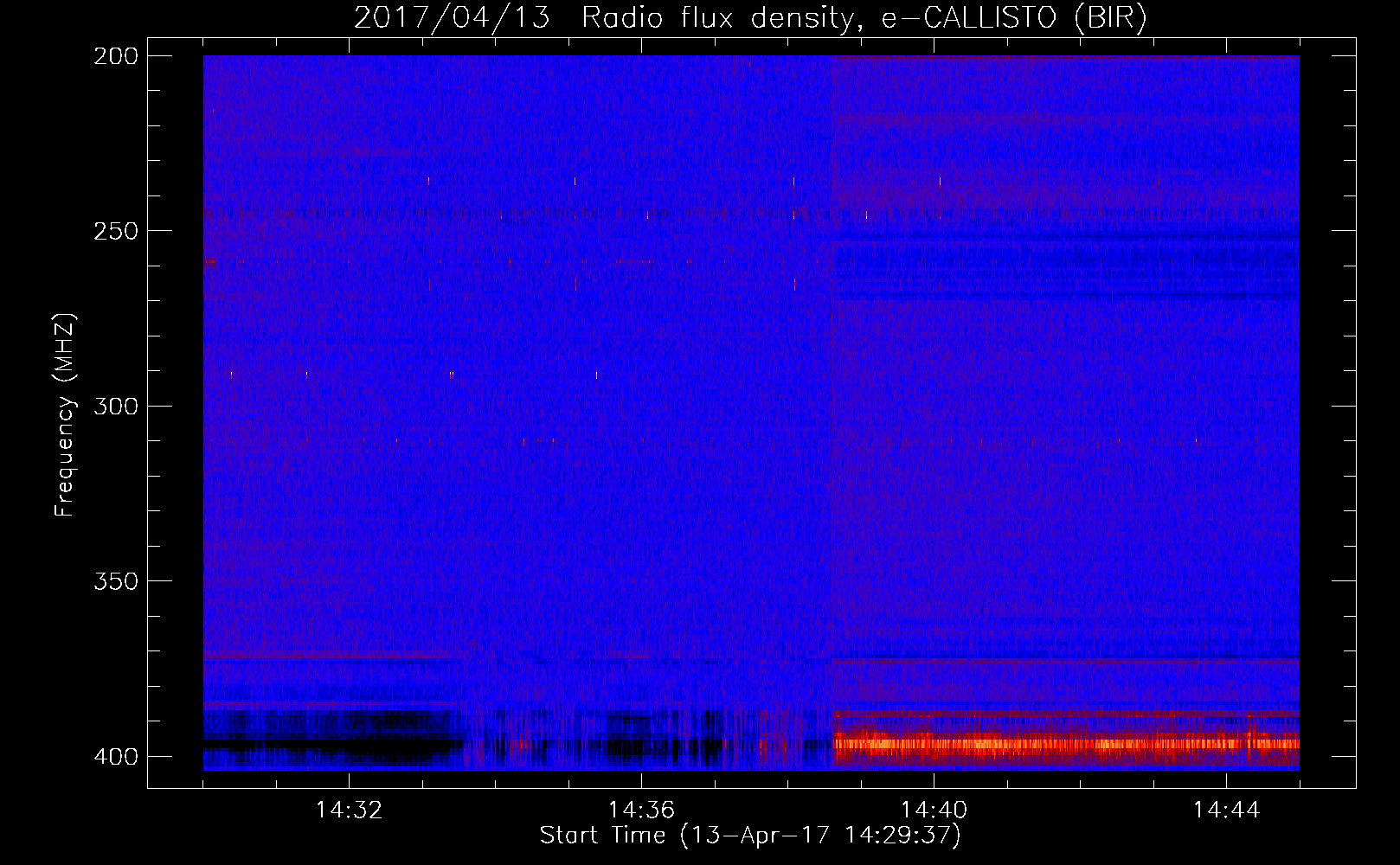
Task: Click the 14:44 time tick label
Action: 1226,811
